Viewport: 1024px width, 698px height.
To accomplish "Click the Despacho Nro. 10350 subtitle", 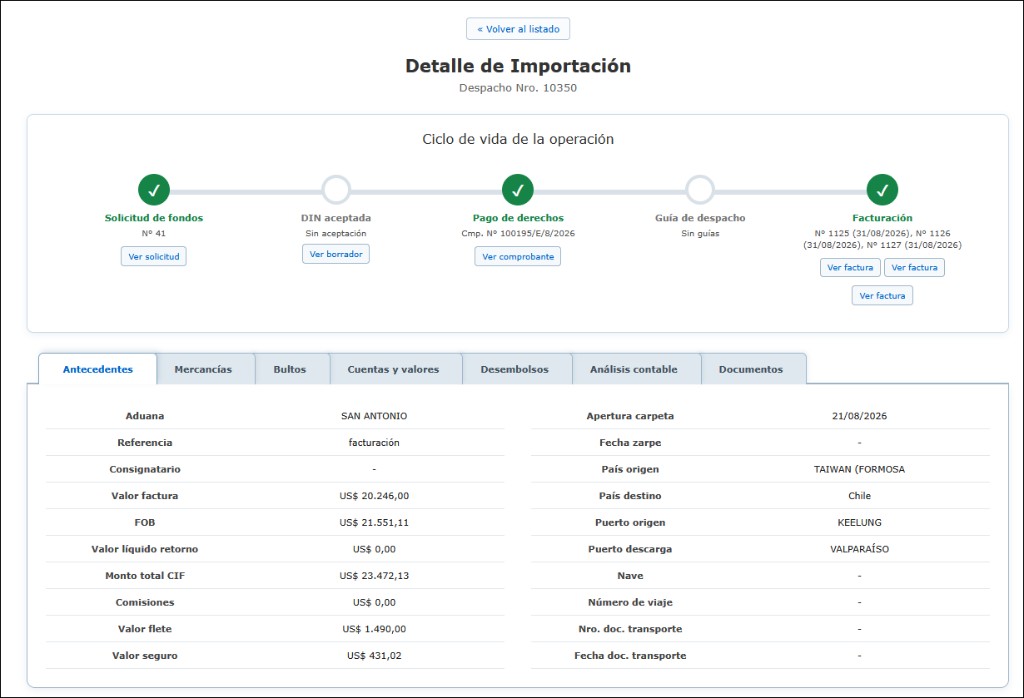I will pos(518,87).
